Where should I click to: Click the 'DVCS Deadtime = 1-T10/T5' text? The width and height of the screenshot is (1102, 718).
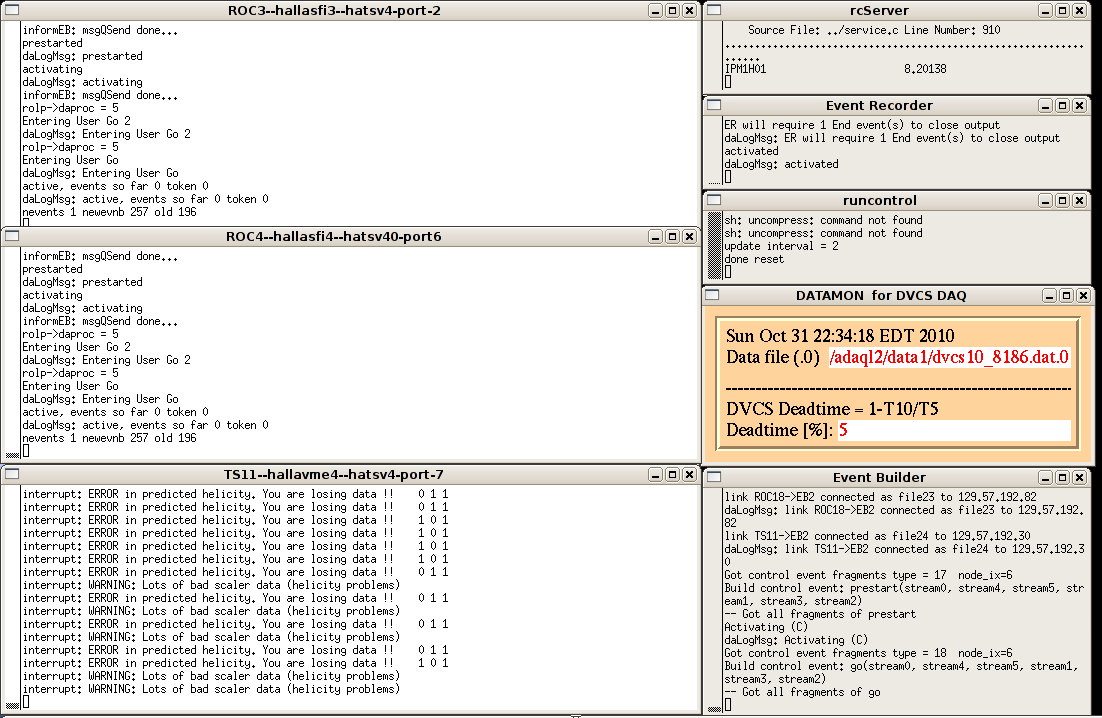[x=832, y=409]
